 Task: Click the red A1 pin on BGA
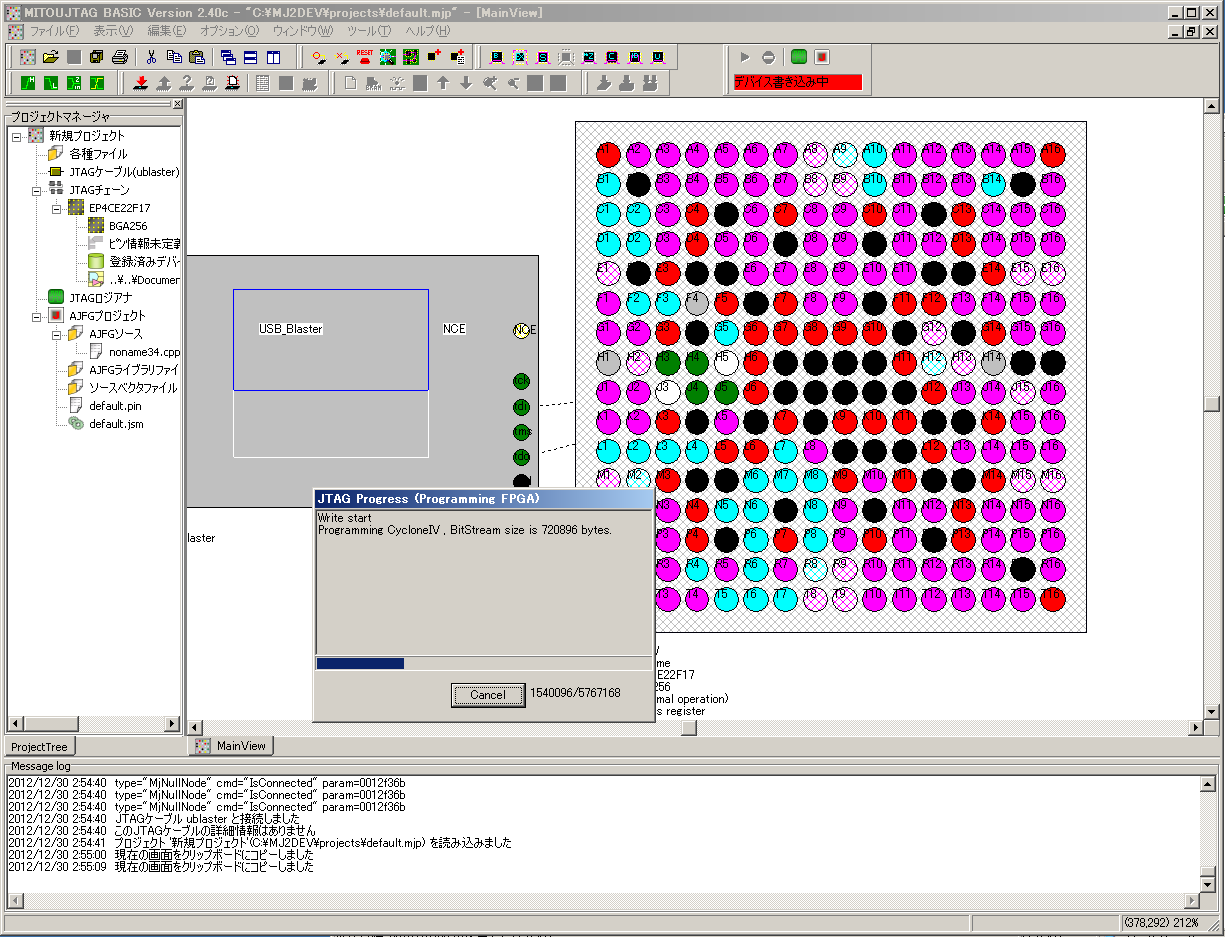[x=607, y=154]
